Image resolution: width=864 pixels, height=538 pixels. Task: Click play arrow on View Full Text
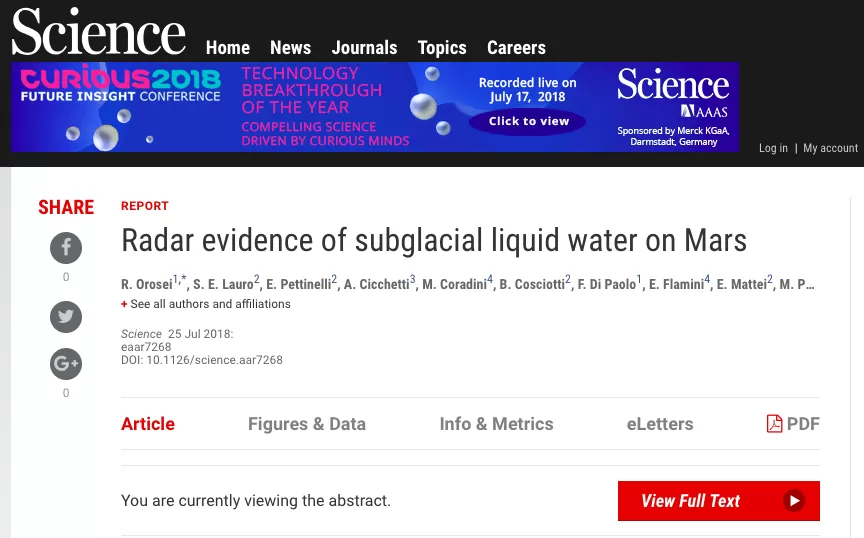click(794, 501)
